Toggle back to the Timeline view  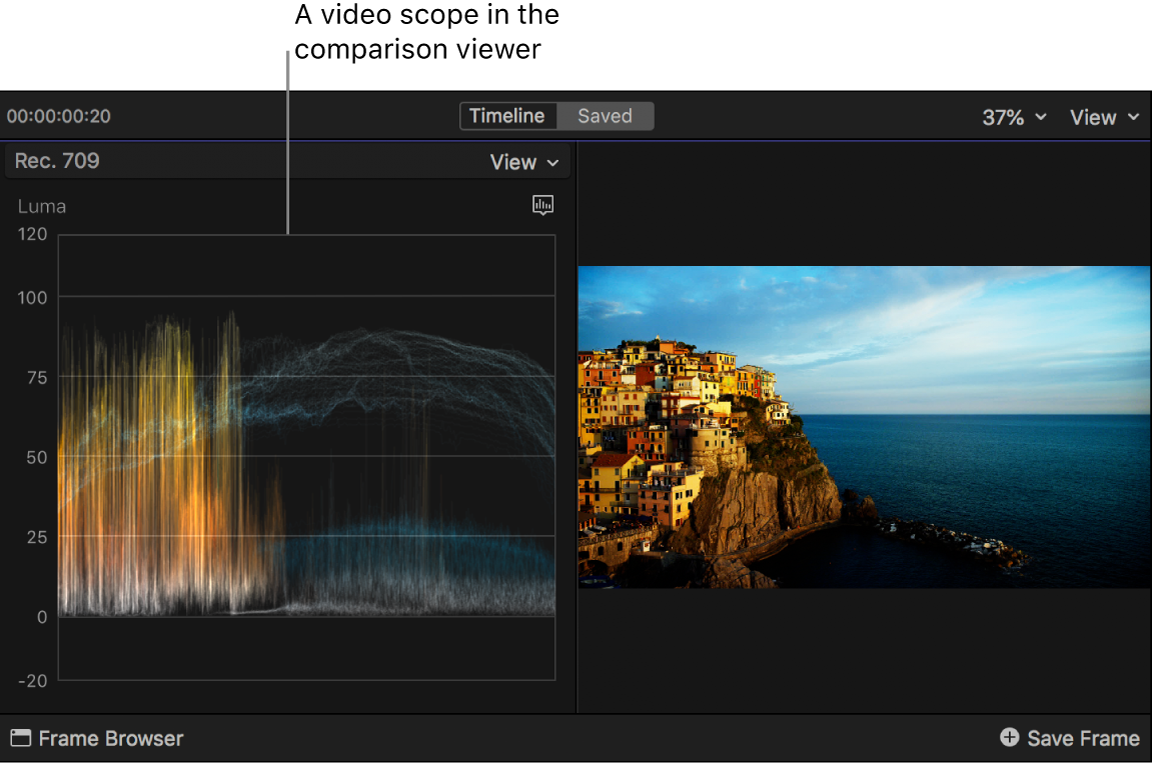click(508, 115)
